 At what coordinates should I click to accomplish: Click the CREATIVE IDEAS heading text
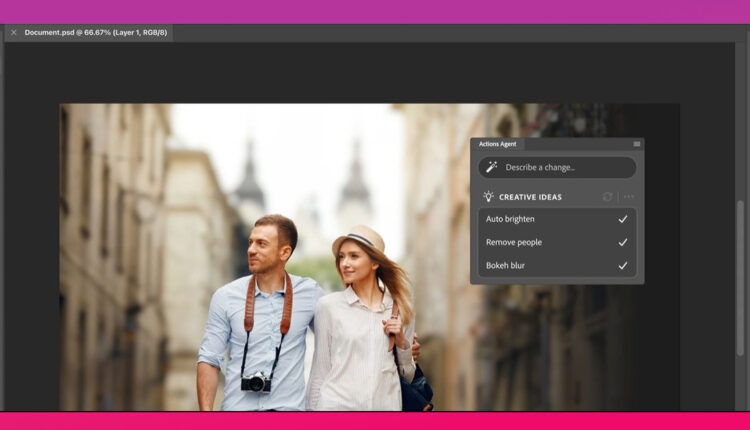pyautogui.click(x=530, y=197)
